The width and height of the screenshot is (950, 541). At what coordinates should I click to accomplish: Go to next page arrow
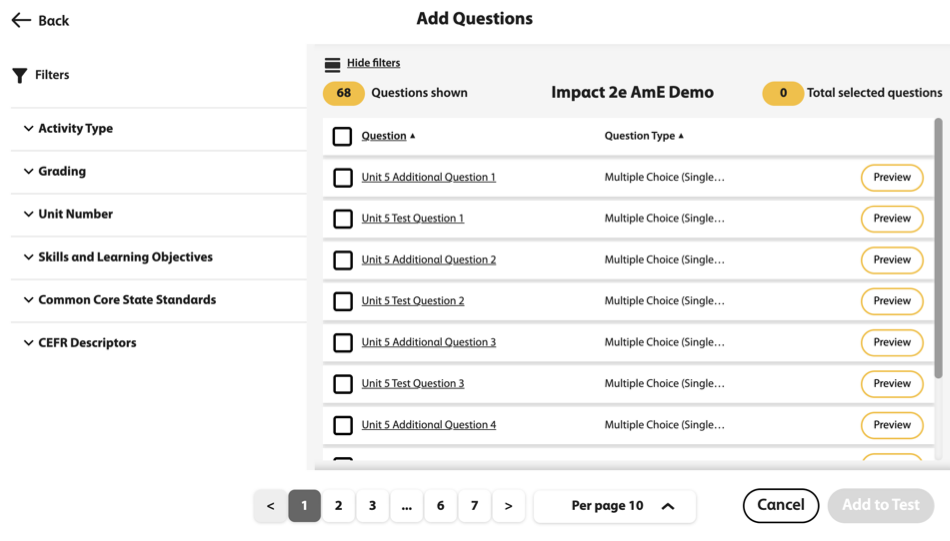(508, 506)
